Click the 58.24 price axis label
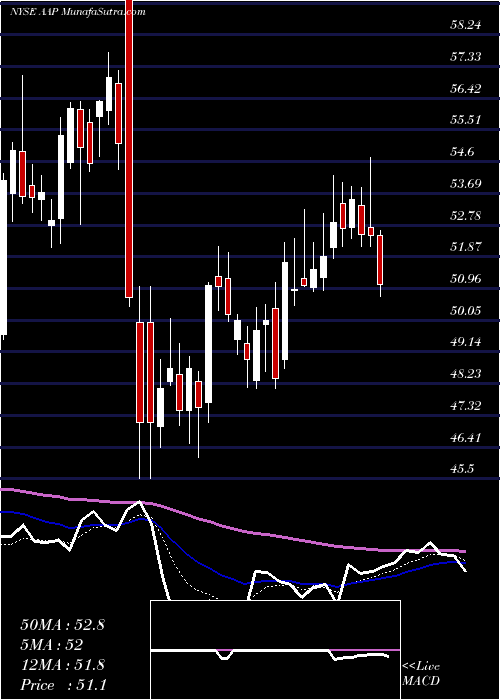Image resolution: width=500 pixels, height=700 pixels. coord(465,25)
